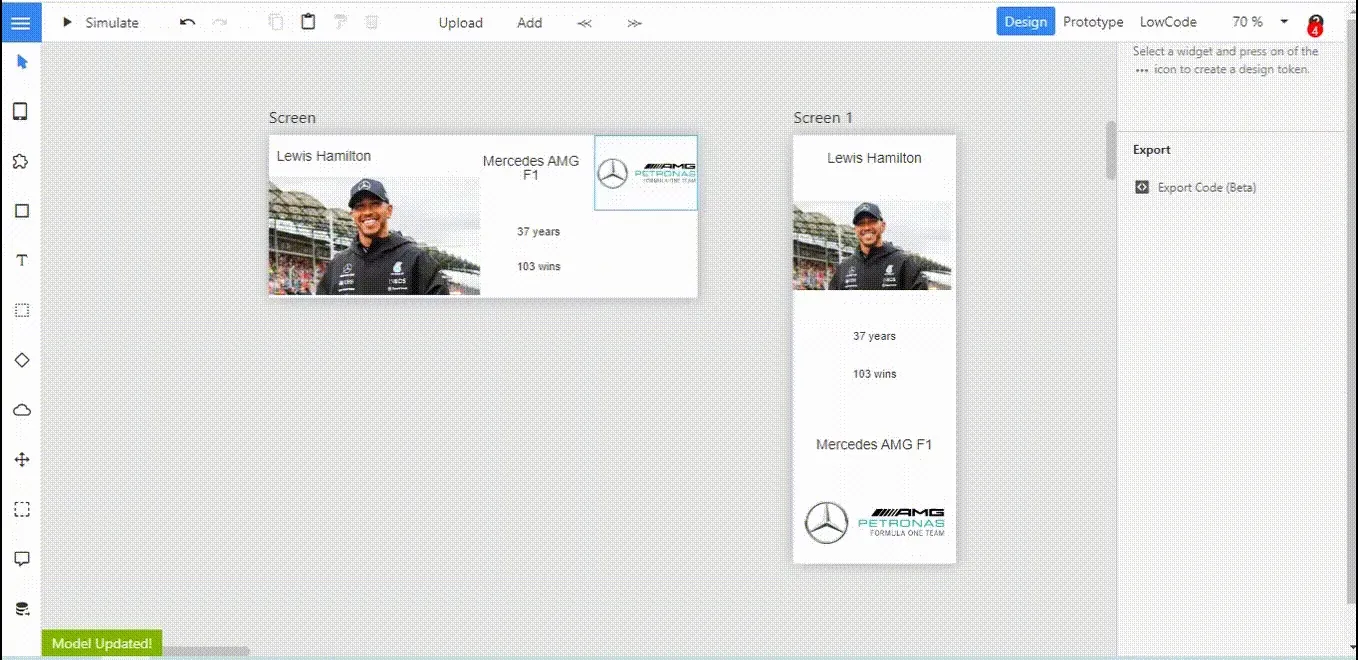Open the comments tool in the sidebar

21,558
